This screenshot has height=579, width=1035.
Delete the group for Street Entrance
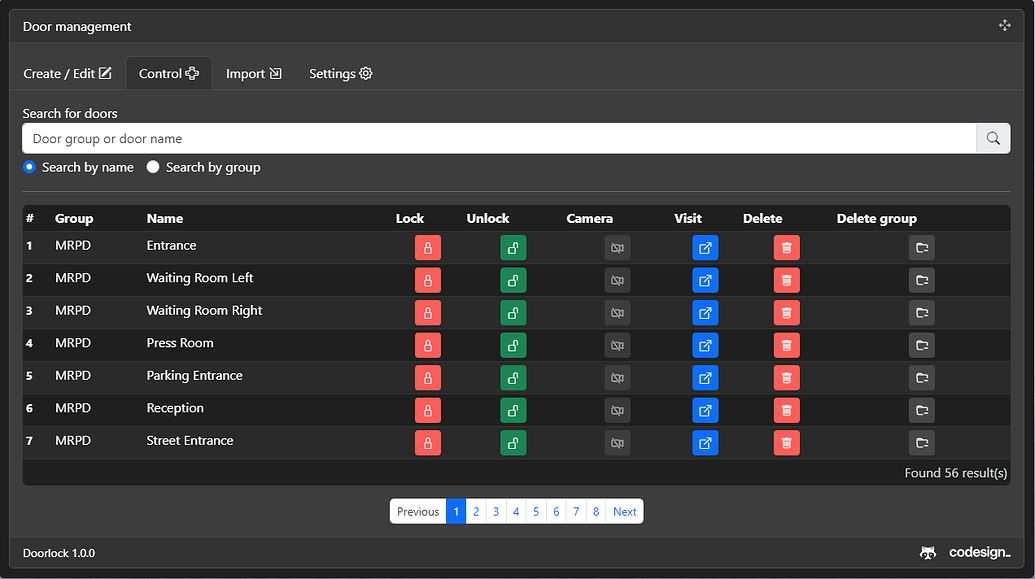pos(921,442)
